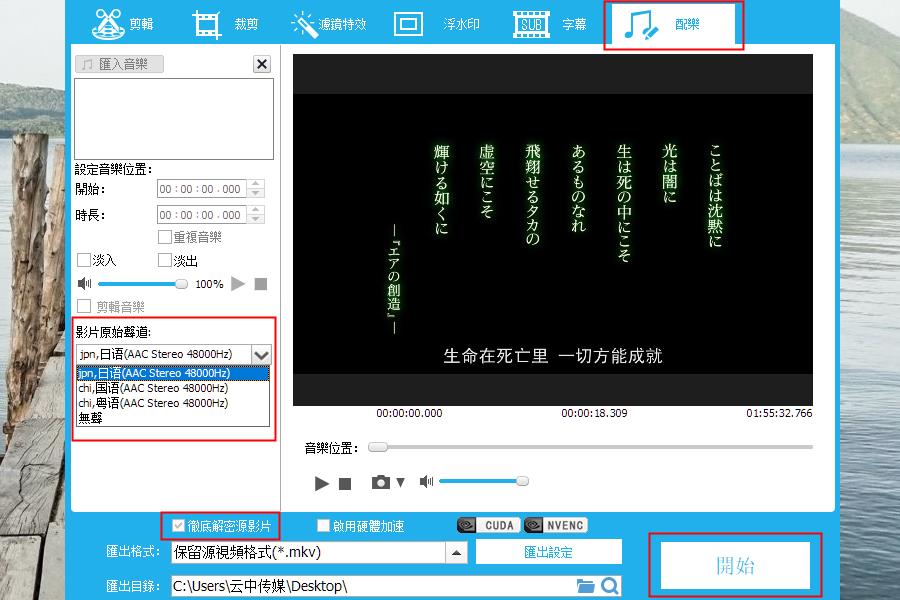
Task: Stop the video preview playback
Action: (345, 483)
